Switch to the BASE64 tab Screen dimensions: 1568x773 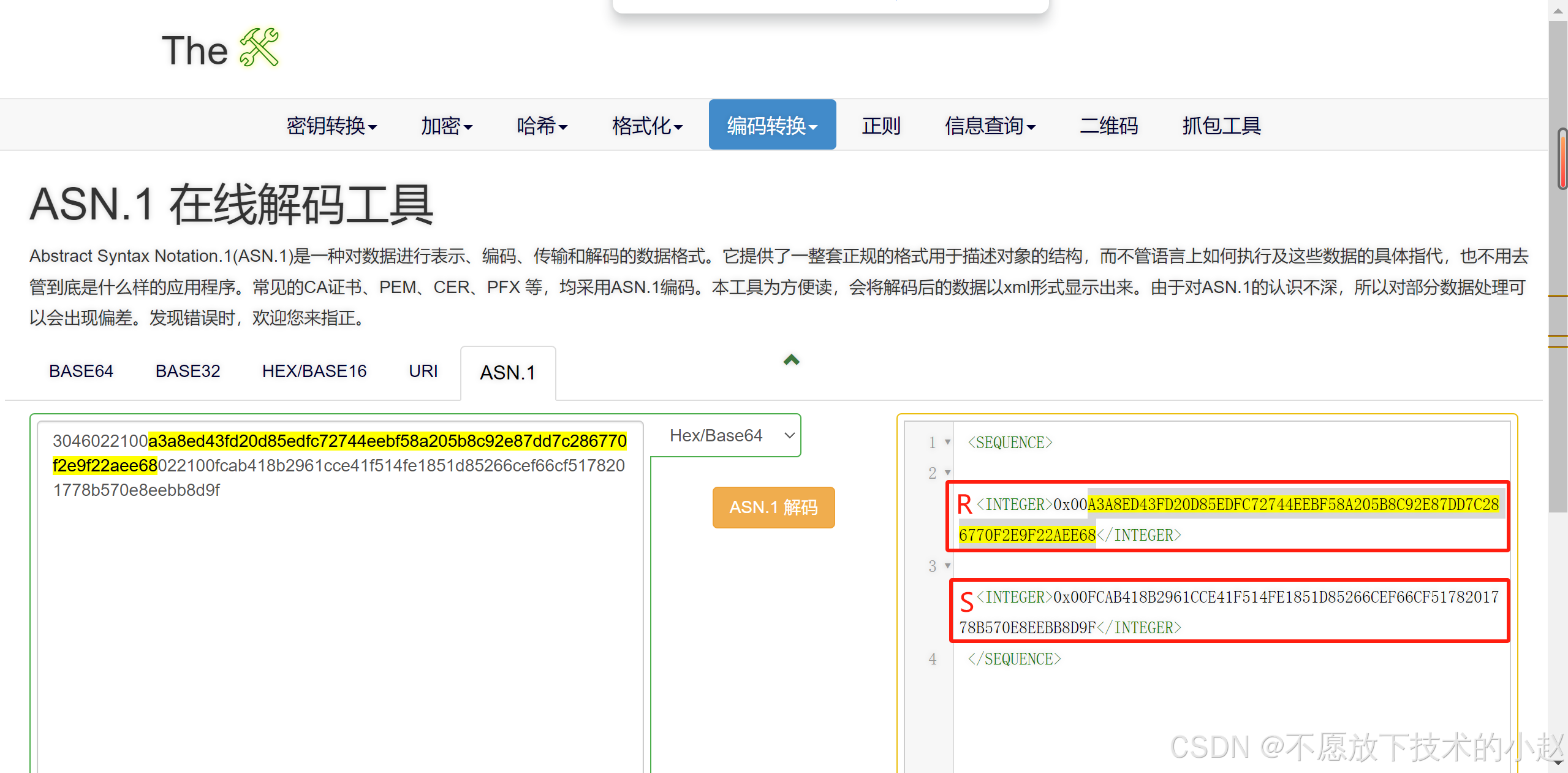pyautogui.click(x=81, y=371)
